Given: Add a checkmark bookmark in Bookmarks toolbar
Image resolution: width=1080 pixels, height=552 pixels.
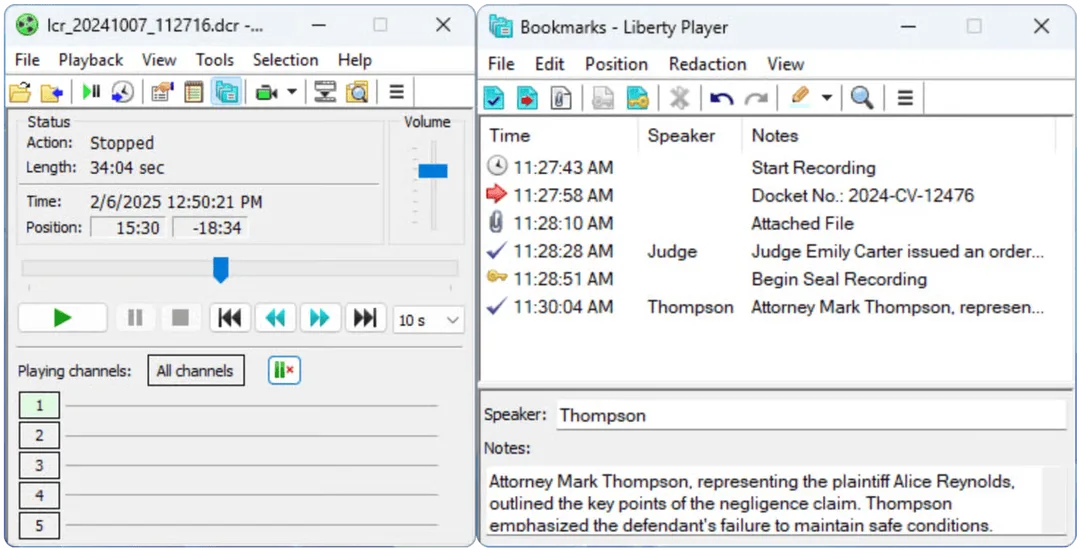Looking at the screenshot, I should pyautogui.click(x=494, y=98).
